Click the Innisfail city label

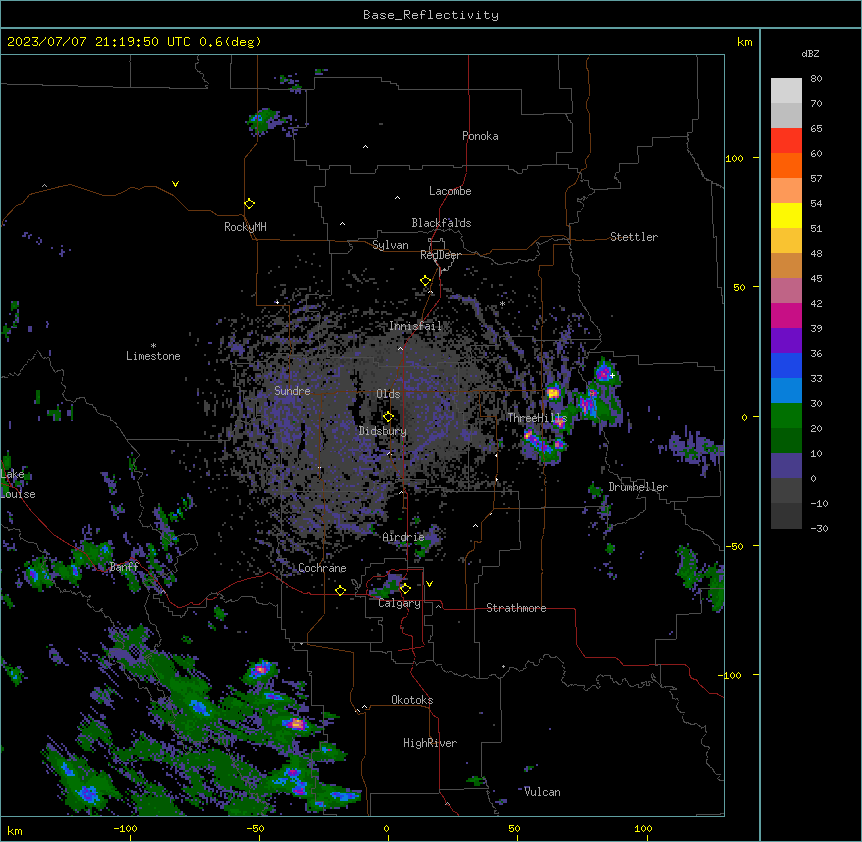click(x=415, y=326)
